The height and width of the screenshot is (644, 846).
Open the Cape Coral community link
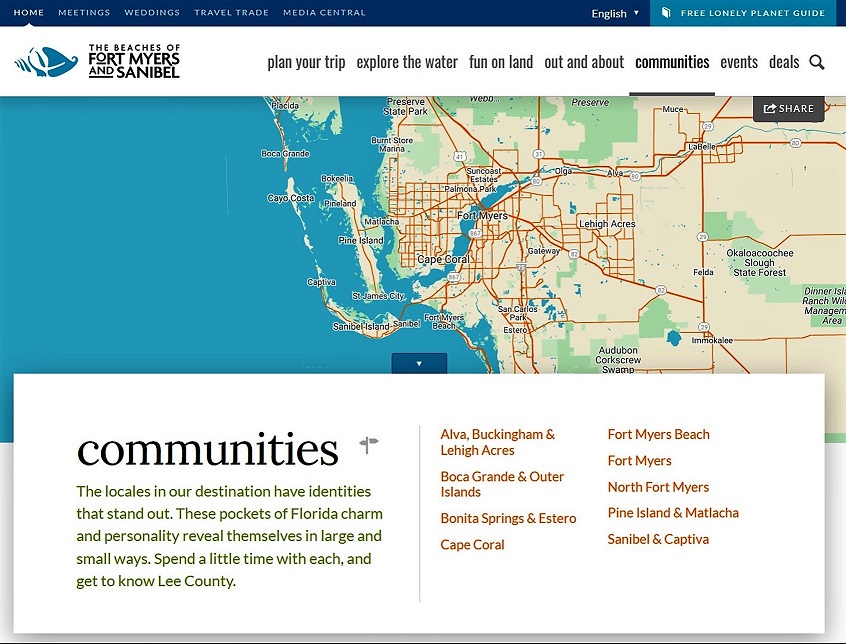point(472,545)
